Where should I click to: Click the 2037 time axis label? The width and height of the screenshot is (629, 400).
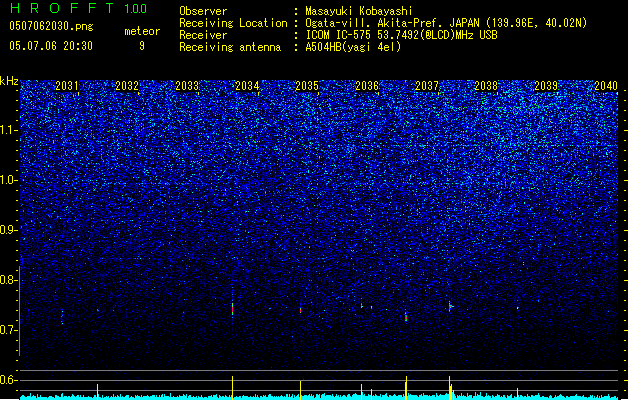427,85
